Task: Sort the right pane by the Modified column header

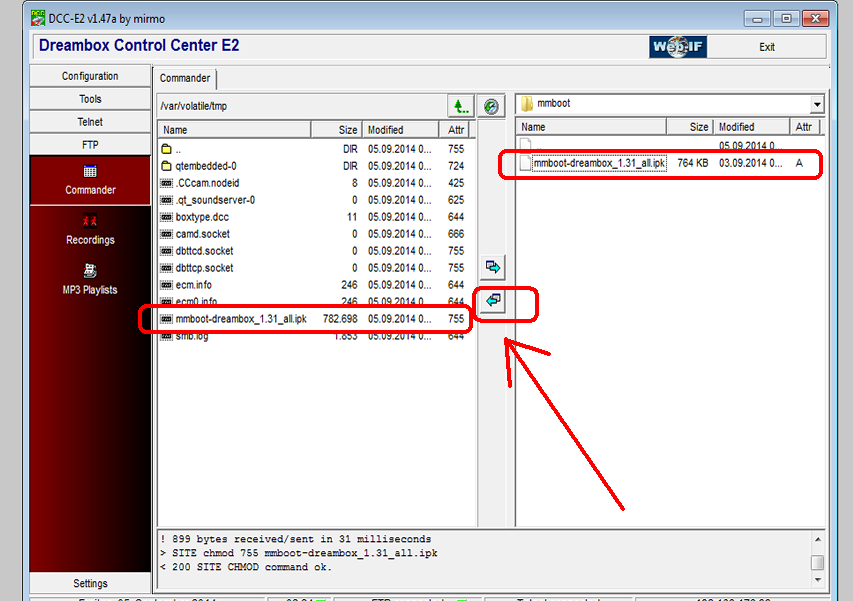Action: pyautogui.click(x=751, y=127)
